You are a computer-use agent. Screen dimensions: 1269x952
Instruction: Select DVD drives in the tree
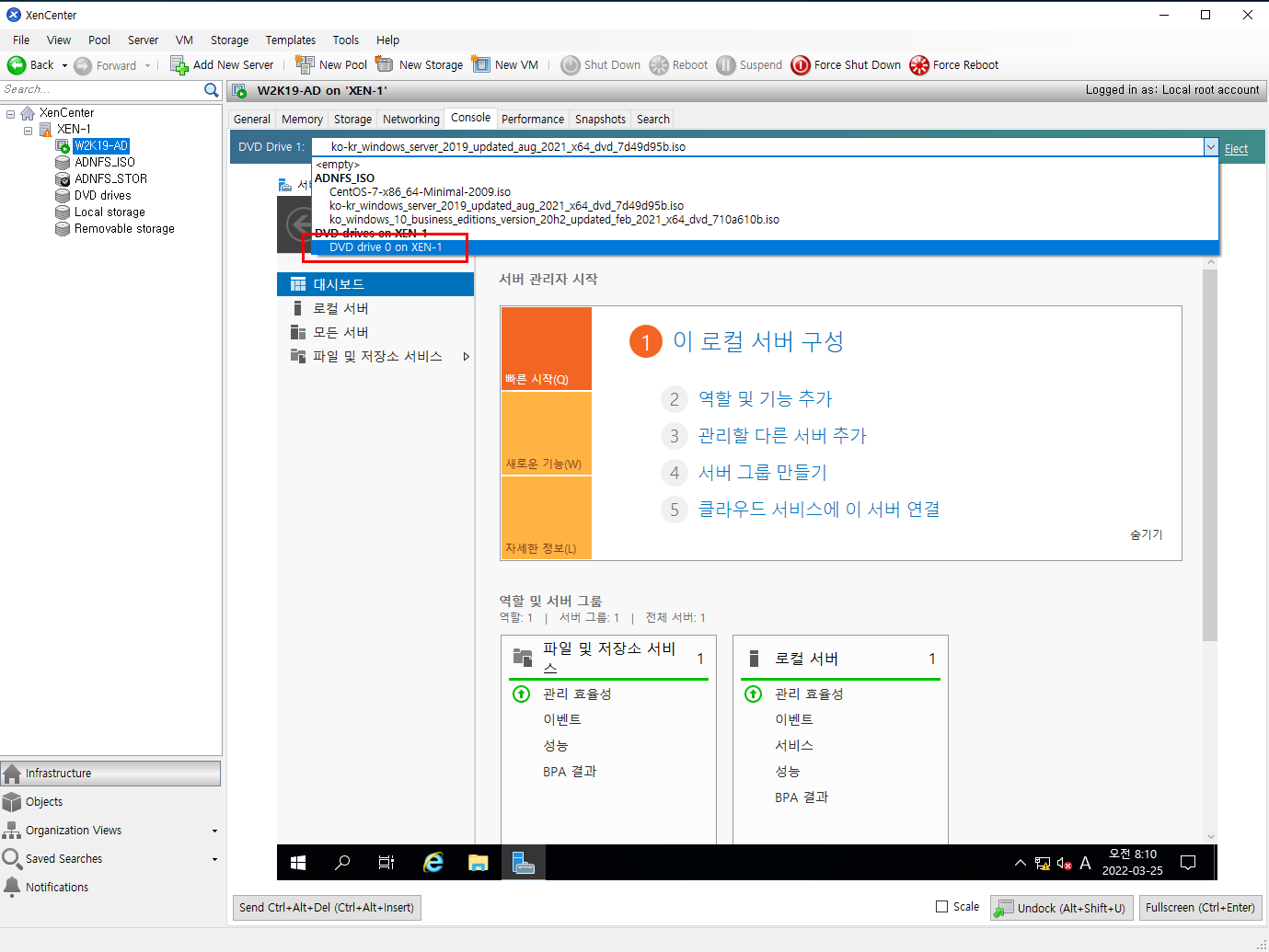pos(102,195)
